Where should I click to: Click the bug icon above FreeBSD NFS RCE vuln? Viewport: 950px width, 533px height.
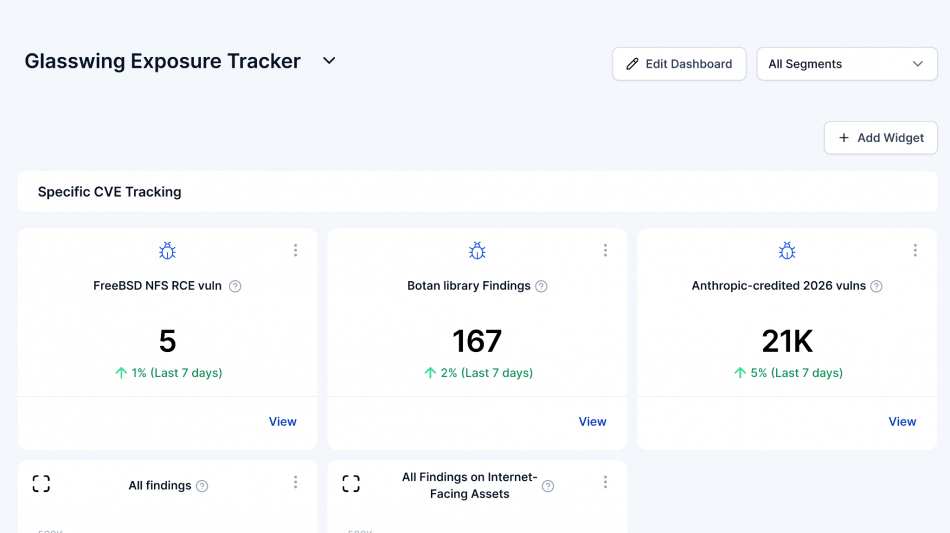167,251
